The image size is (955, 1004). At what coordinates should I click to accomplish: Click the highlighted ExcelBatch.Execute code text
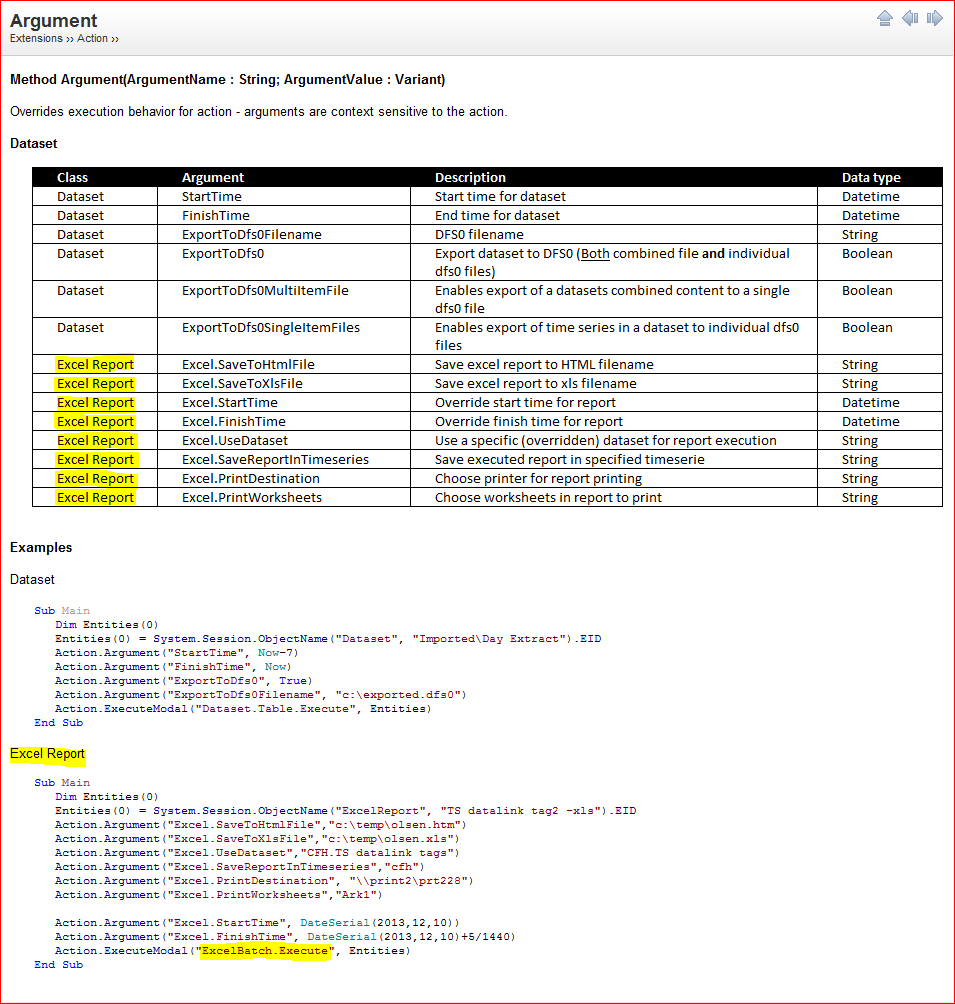click(x=265, y=951)
